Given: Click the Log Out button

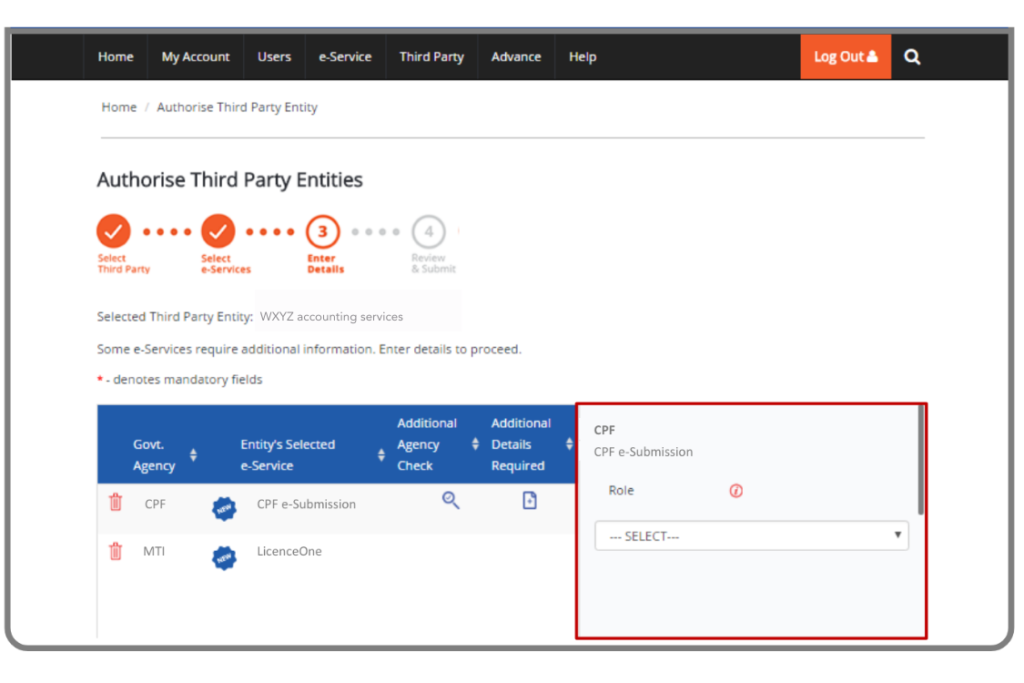Looking at the screenshot, I should coord(845,57).
